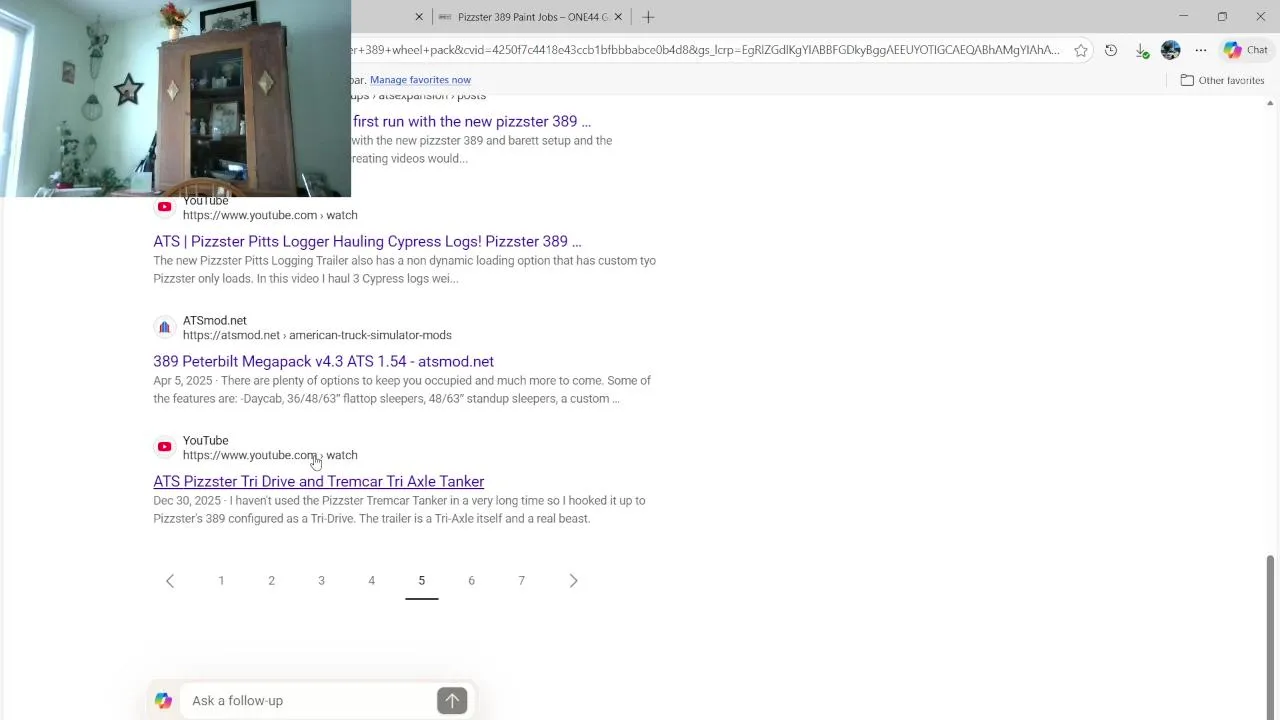This screenshot has height=720, width=1280.
Task: Go to next results page arrow
Action: pos(573,581)
